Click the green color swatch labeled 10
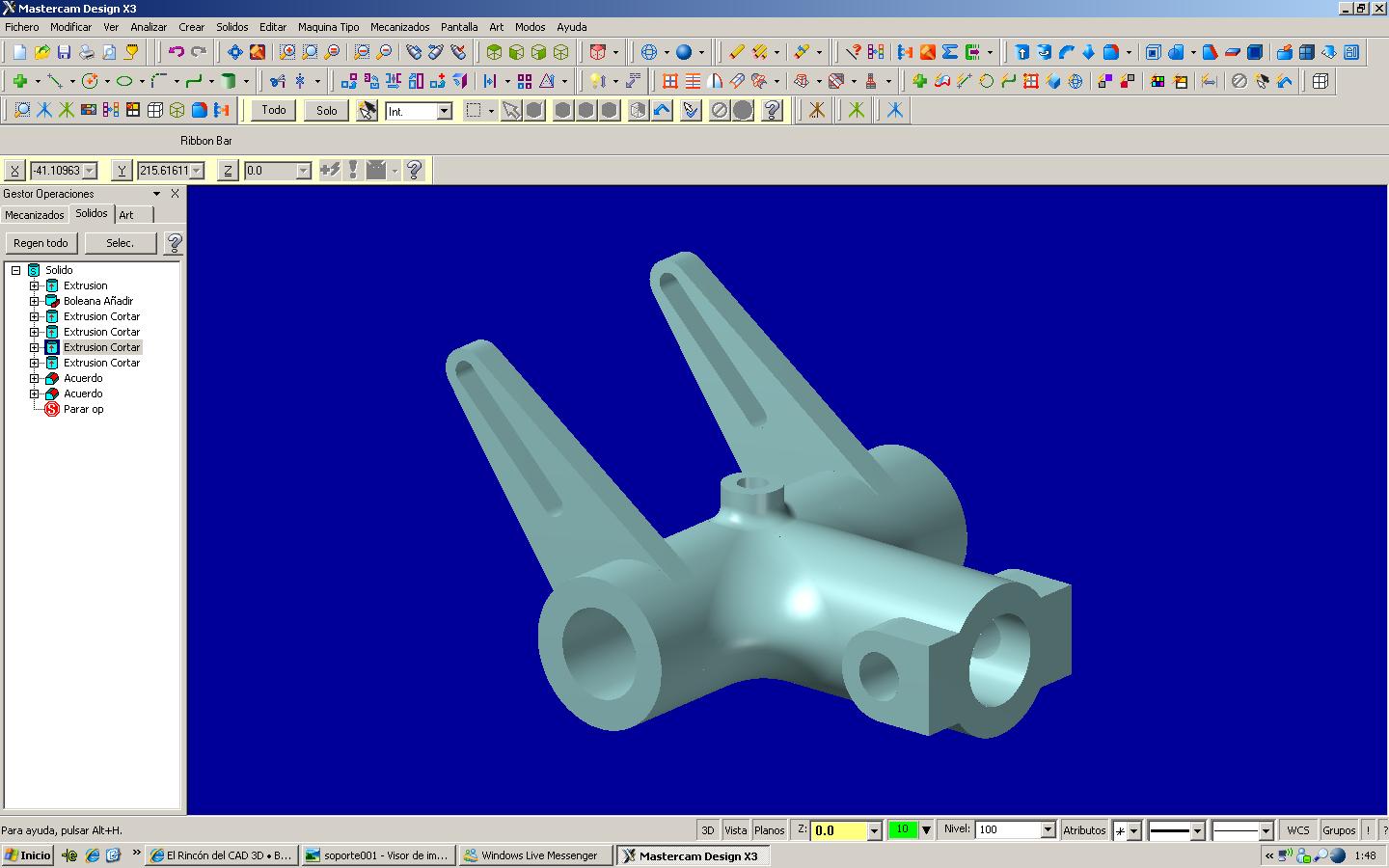The width and height of the screenshot is (1389, 868). click(903, 829)
